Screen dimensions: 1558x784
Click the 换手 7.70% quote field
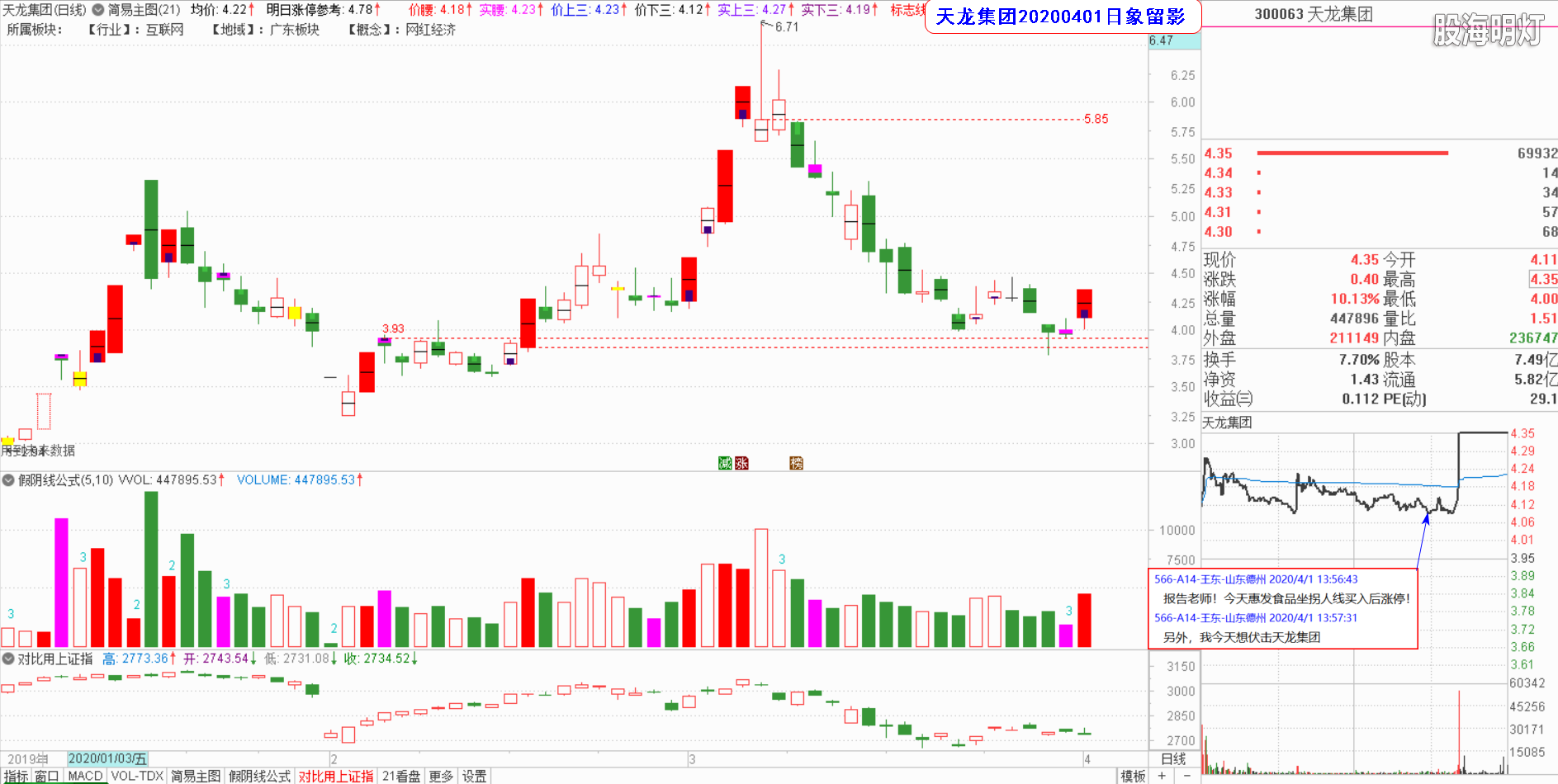click(1291, 360)
